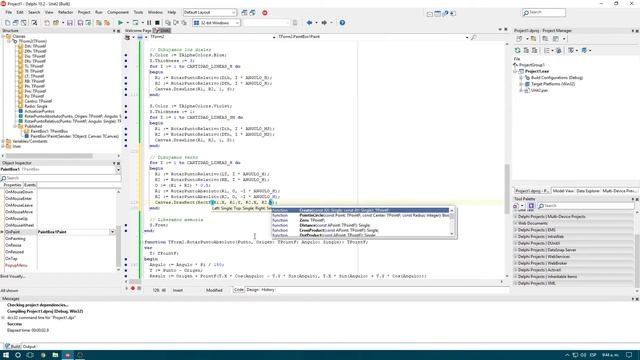
Task: Click the red record macro icon below editor
Action: click(x=133, y=289)
